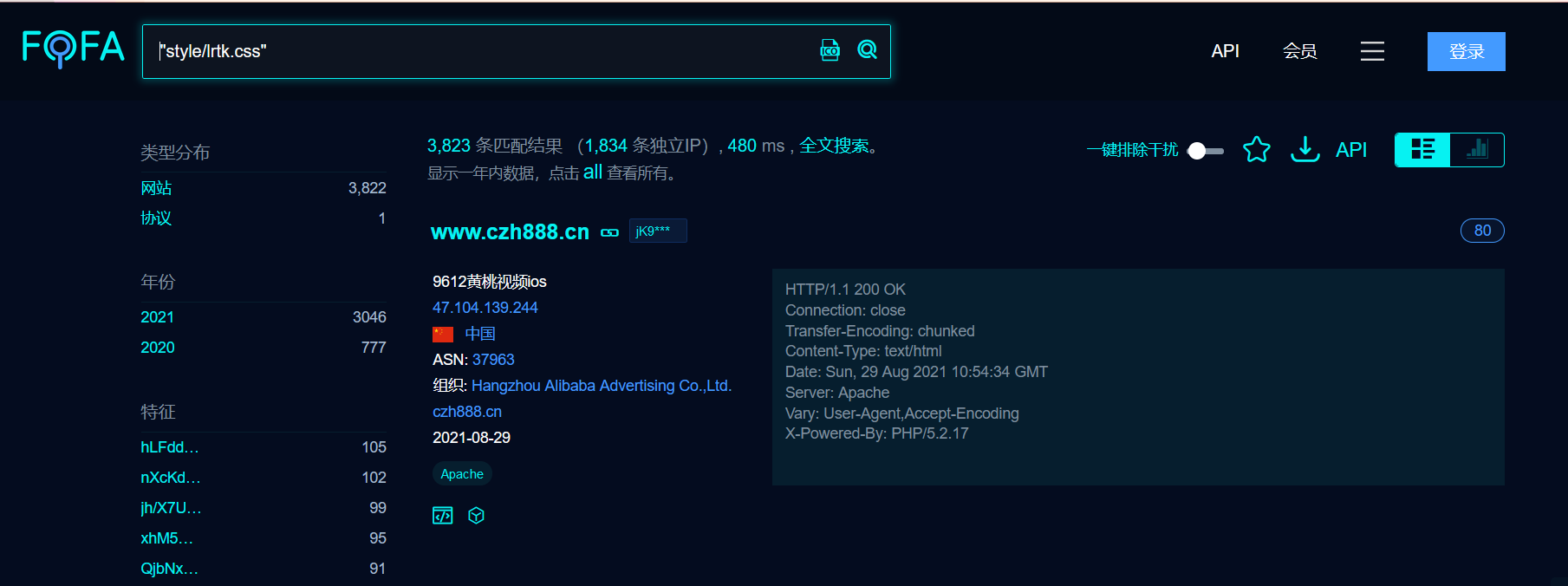Image resolution: width=1568 pixels, height=586 pixels.
Task: Select feature xhM5…
Action: pyautogui.click(x=167, y=538)
